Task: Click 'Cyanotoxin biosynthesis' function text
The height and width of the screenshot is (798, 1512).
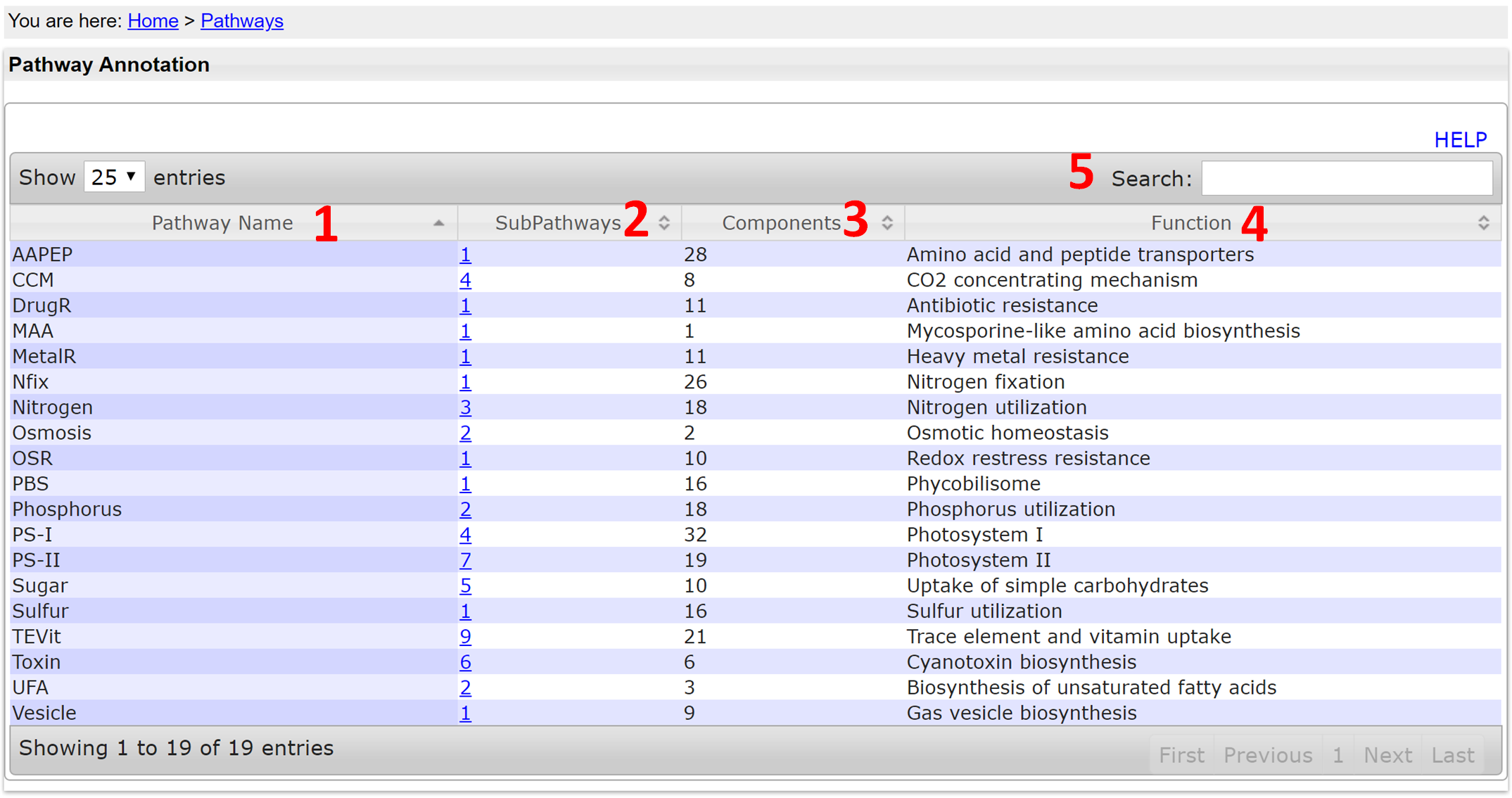Action: (x=1021, y=662)
